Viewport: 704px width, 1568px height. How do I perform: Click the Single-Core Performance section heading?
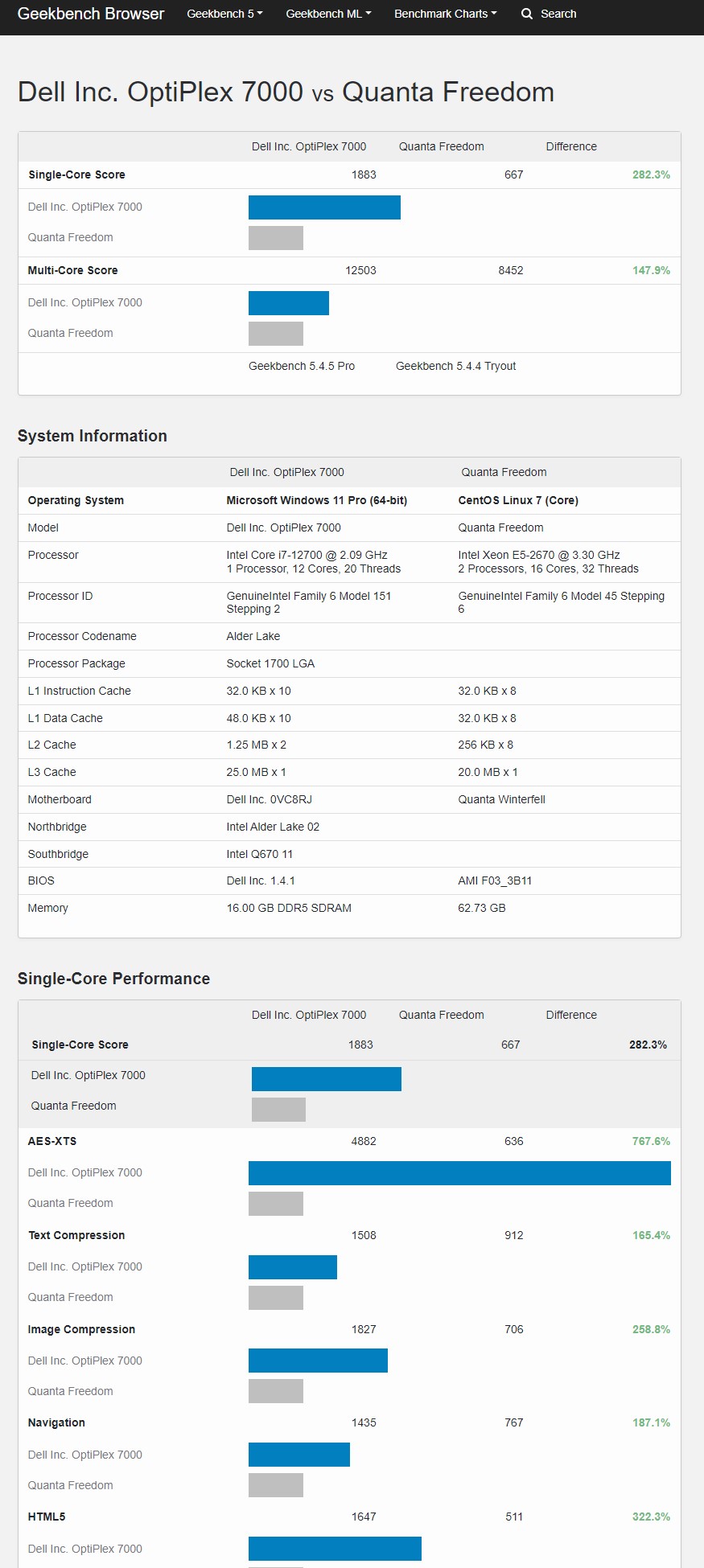[113, 979]
